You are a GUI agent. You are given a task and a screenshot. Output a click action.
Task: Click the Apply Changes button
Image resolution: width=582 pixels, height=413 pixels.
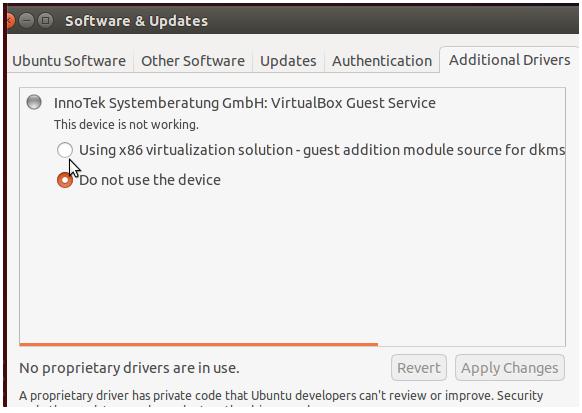[510, 368]
